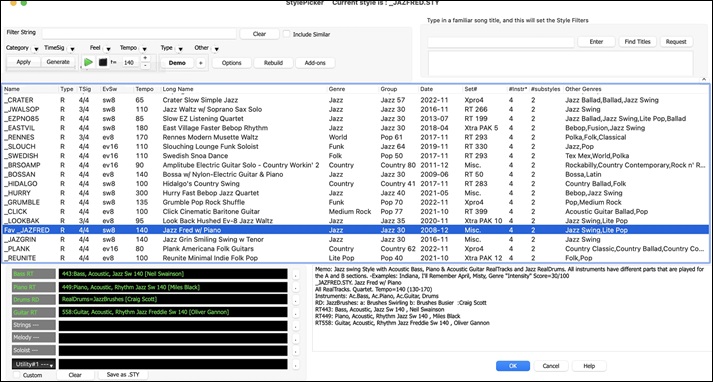Open Help for the StylePicker
713x382 pixels.
pyautogui.click(x=589, y=366)
